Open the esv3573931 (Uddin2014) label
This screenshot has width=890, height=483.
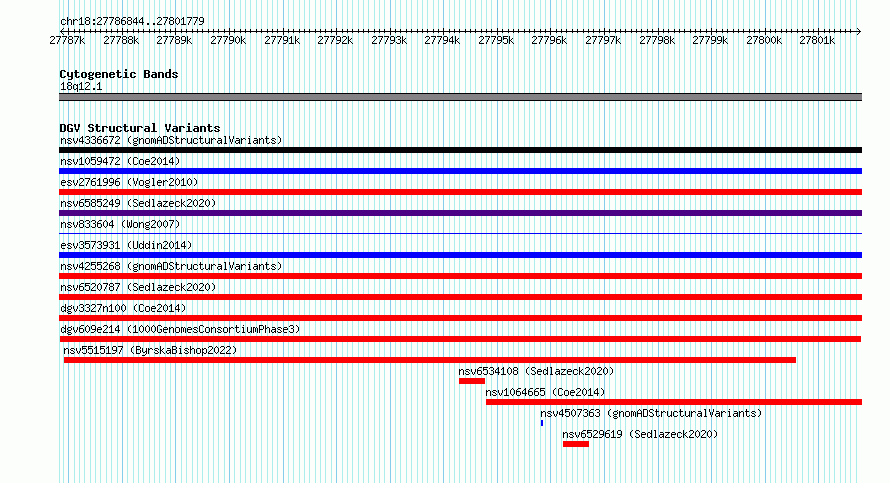click(x=126, y=246)
